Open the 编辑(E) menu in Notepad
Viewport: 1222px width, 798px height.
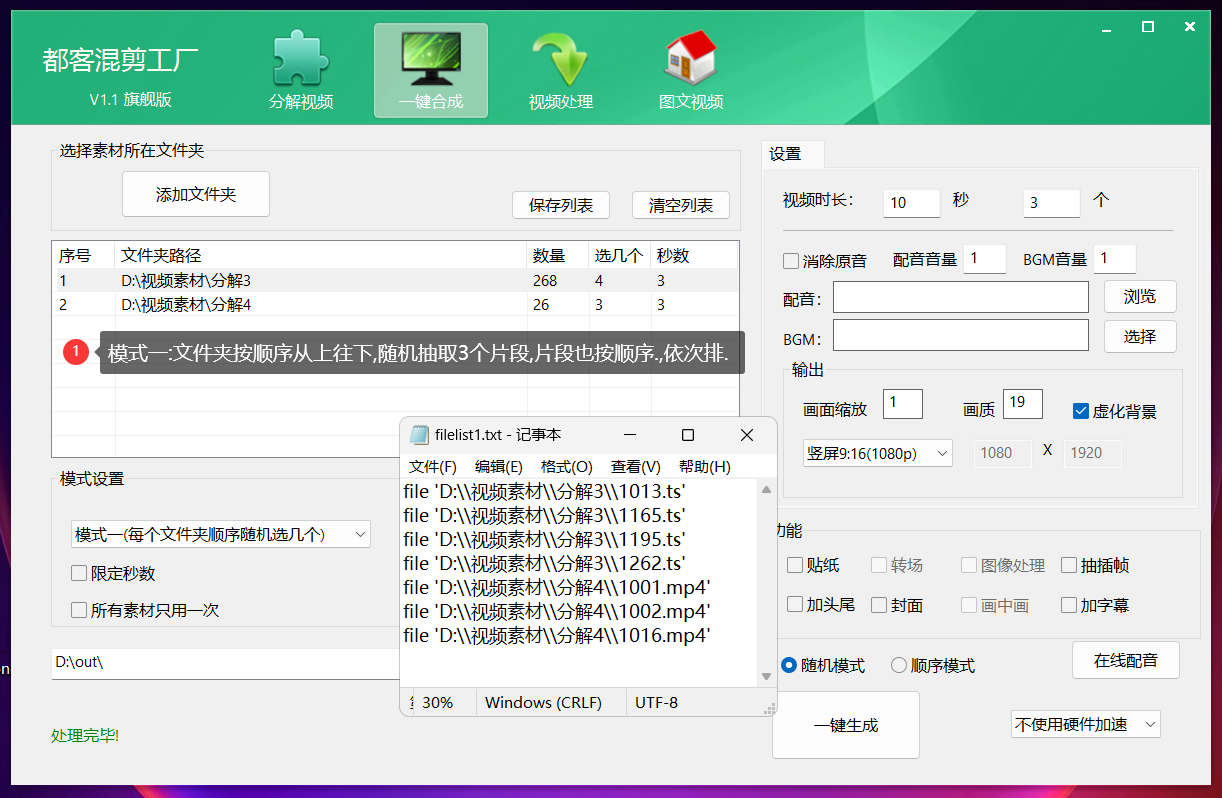point(499,467)
